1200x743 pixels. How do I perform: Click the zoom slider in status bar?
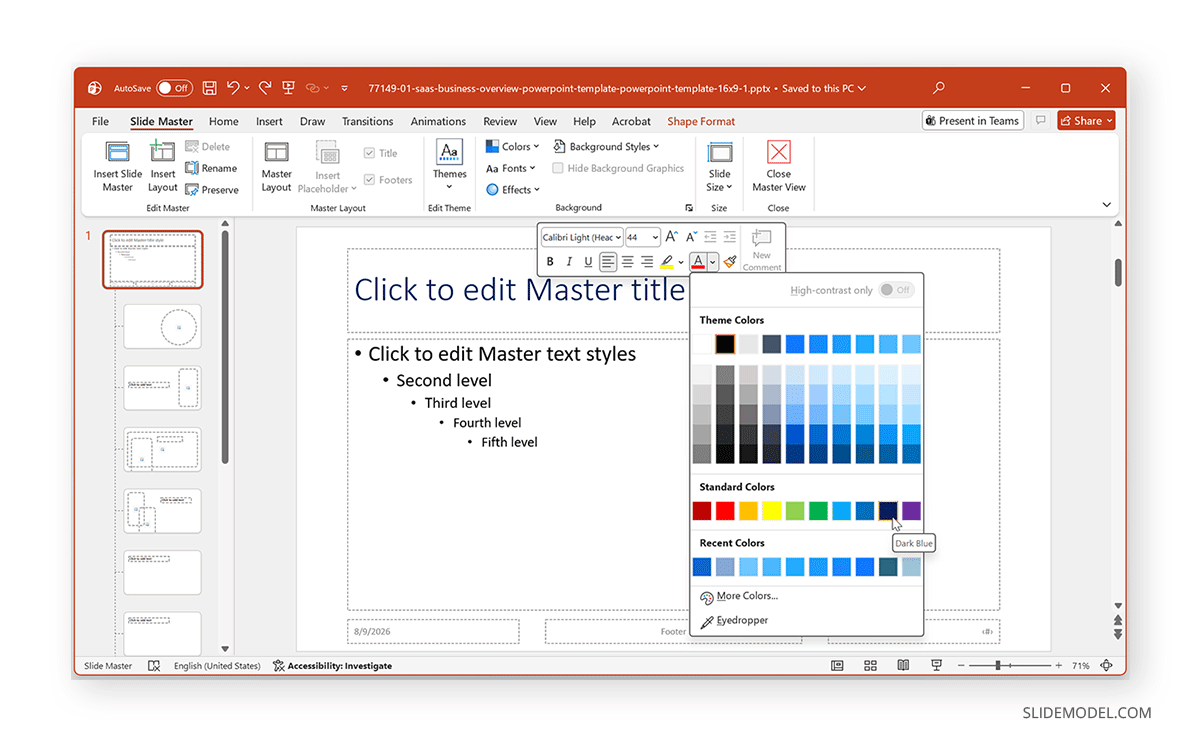click(1009, 665)
